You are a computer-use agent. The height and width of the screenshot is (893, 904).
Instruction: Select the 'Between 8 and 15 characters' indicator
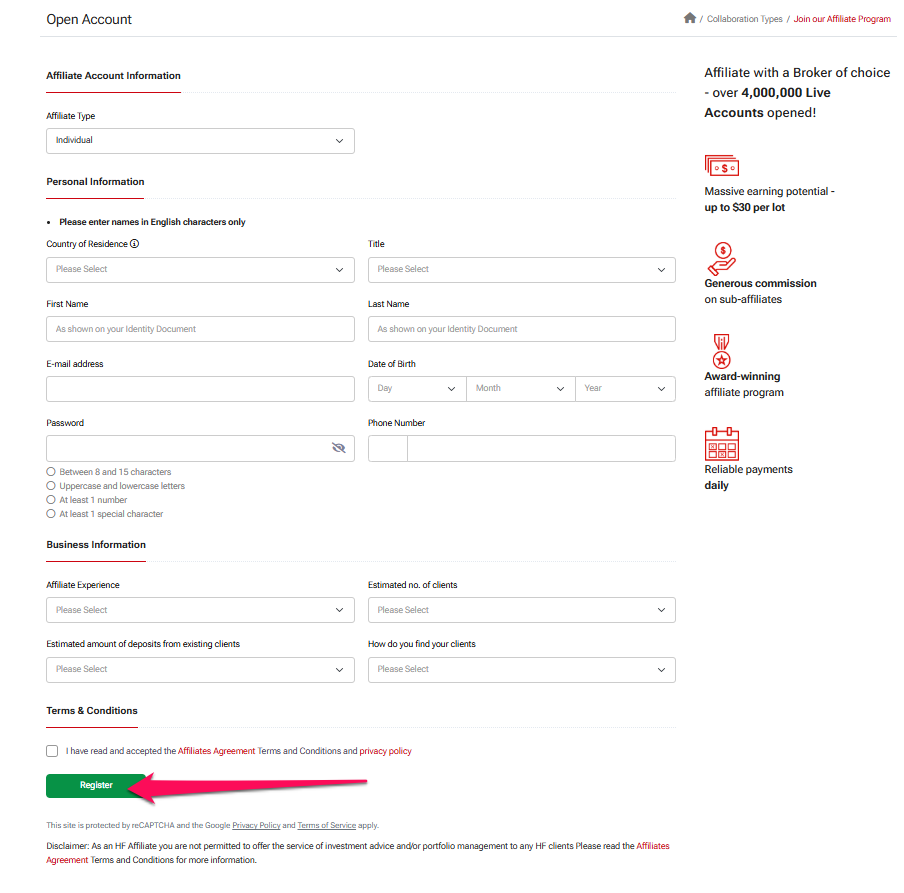point(50,471)
